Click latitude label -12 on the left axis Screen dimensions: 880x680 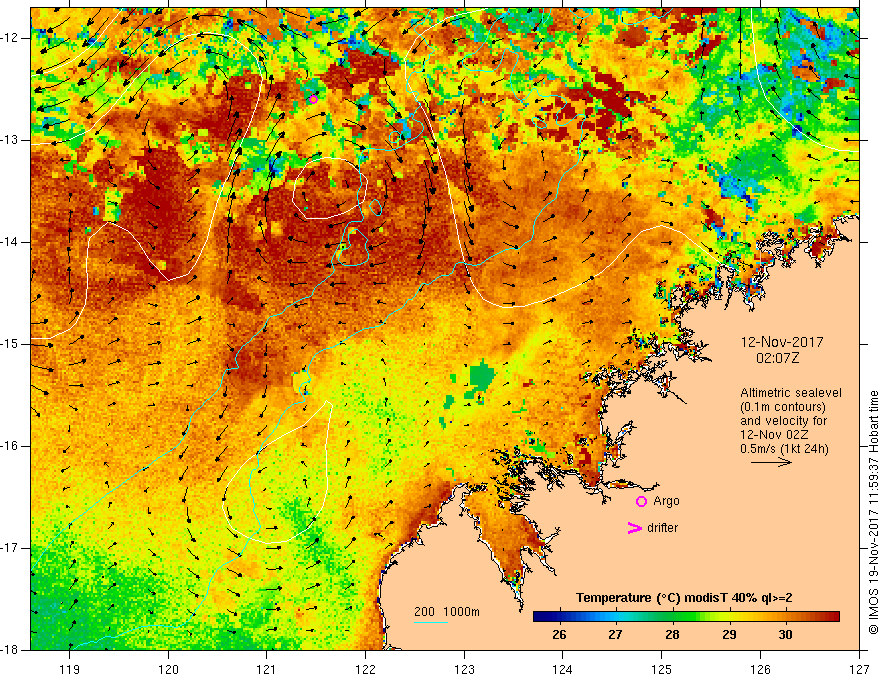(x=10, y=38)
